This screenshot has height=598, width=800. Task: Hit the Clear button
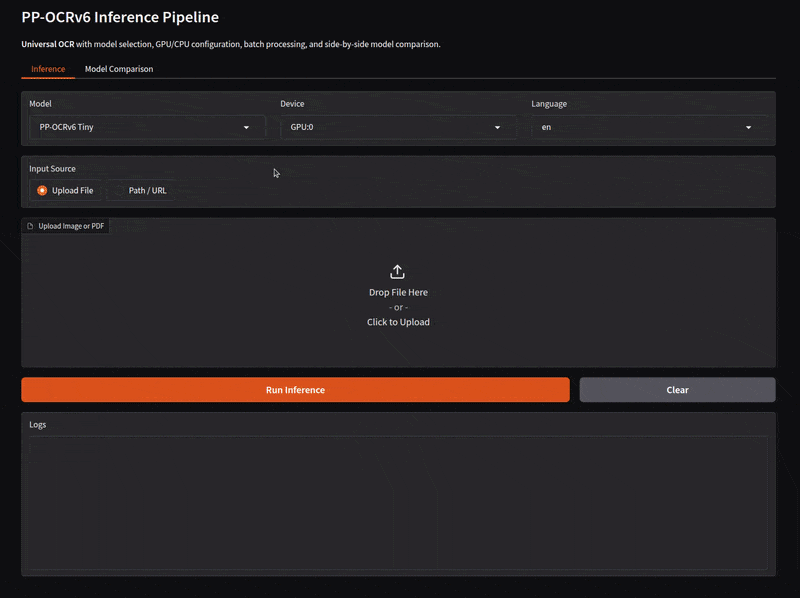click(677, 390)
